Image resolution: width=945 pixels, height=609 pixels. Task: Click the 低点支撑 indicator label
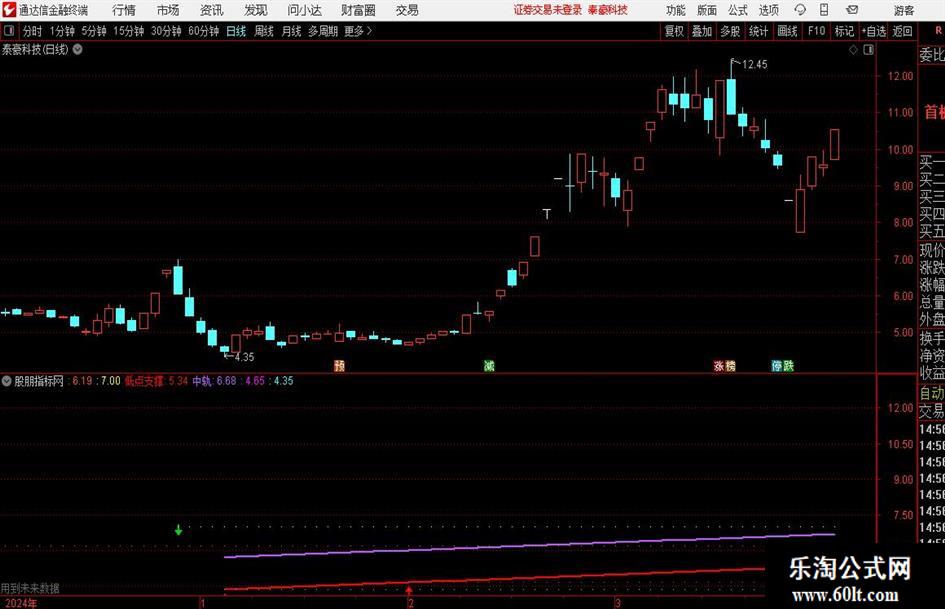click(144, 381)
